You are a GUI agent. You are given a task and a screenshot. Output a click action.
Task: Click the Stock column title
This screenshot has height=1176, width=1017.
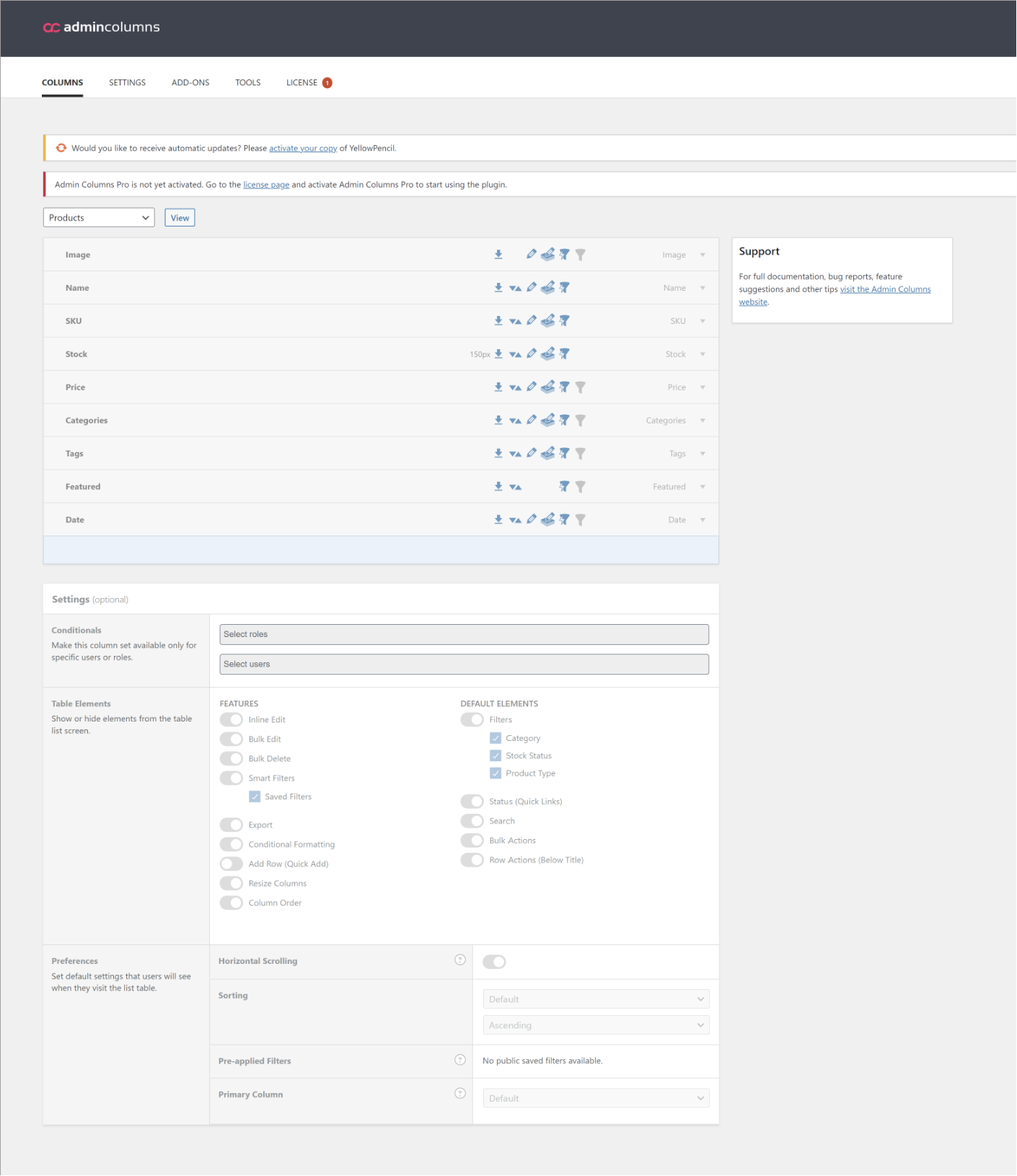[76, 354]
